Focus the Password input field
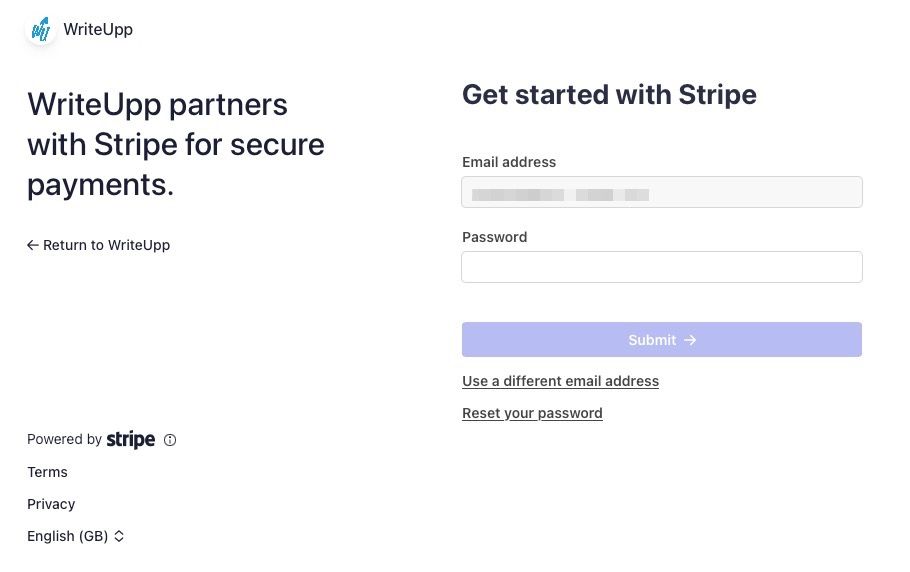 661,267
